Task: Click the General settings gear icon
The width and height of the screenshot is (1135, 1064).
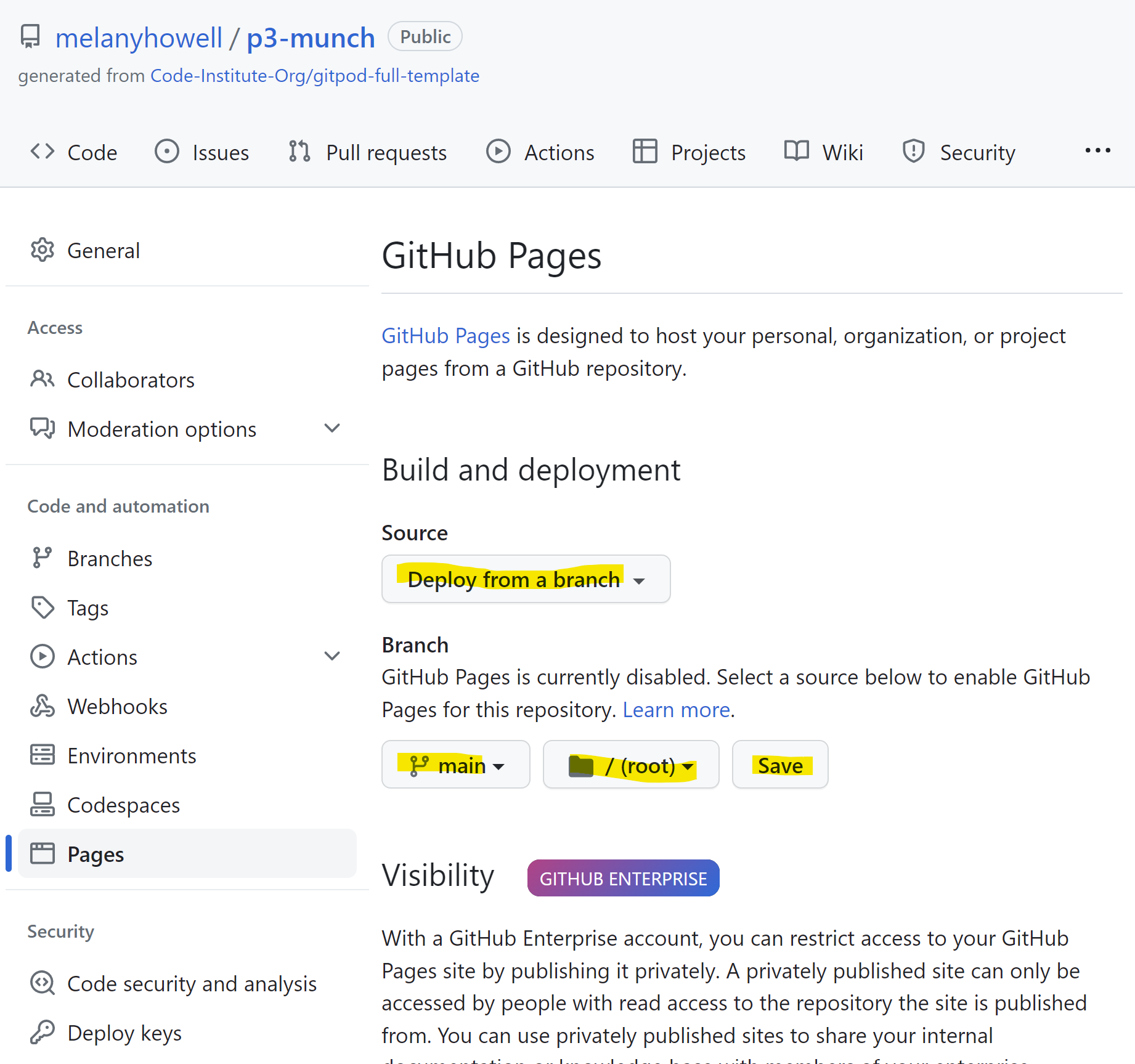Action: (42, 250)
